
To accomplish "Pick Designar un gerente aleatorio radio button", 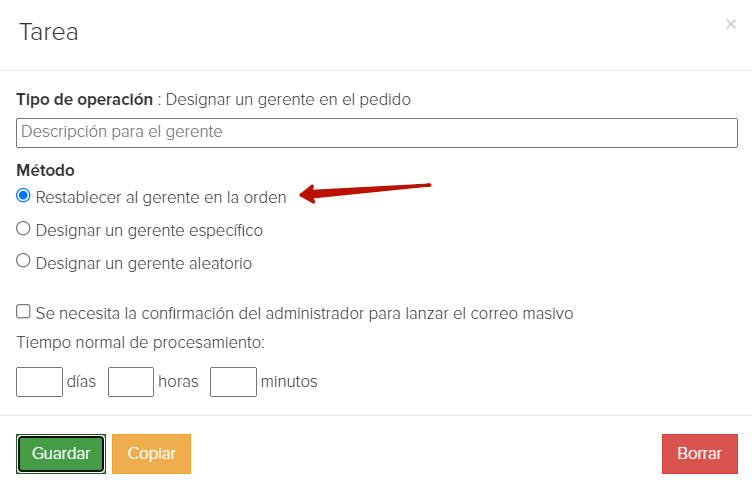I will point(23,261).
